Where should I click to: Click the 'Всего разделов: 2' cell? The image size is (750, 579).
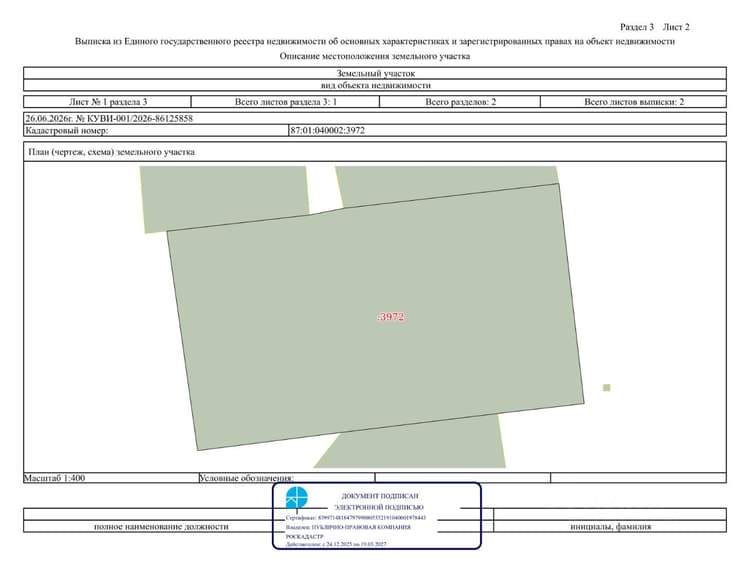click(460, 101)
